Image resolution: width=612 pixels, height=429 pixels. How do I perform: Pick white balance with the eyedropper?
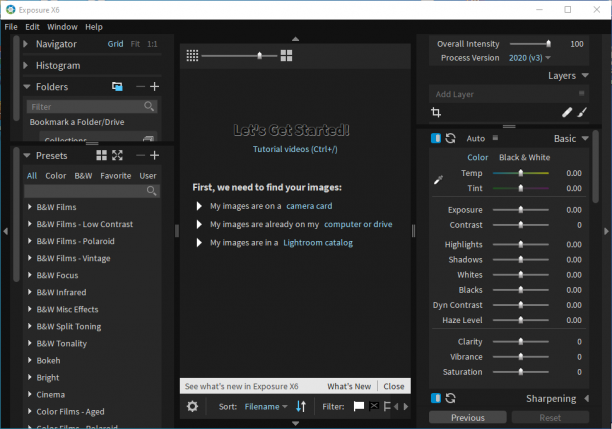[438, 180]
